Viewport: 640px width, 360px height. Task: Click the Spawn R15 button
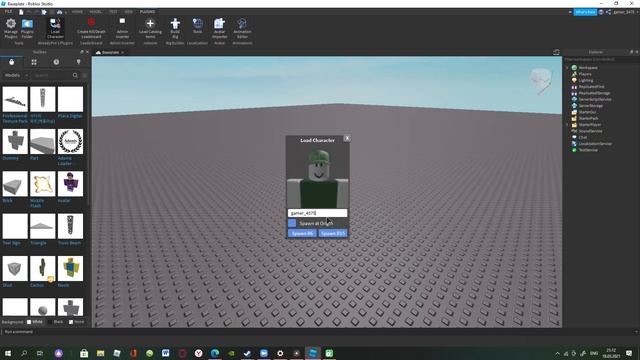coord(333,233)
